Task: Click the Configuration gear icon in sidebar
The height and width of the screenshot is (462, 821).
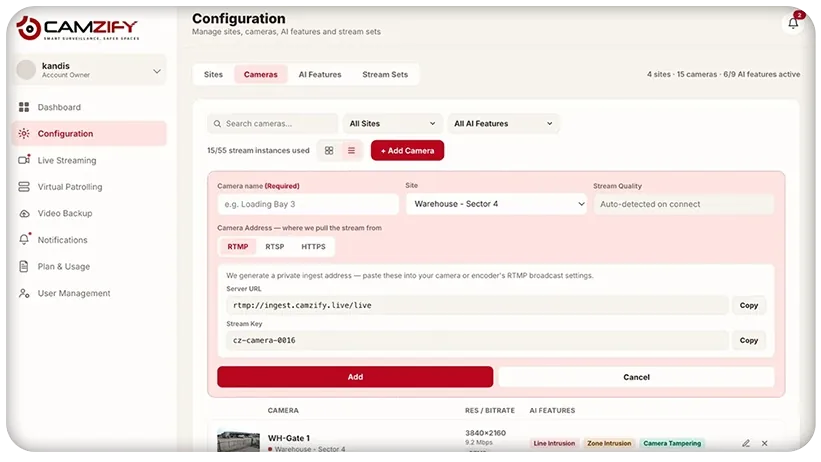Action: pyautogui.click(x=24, y=134)
